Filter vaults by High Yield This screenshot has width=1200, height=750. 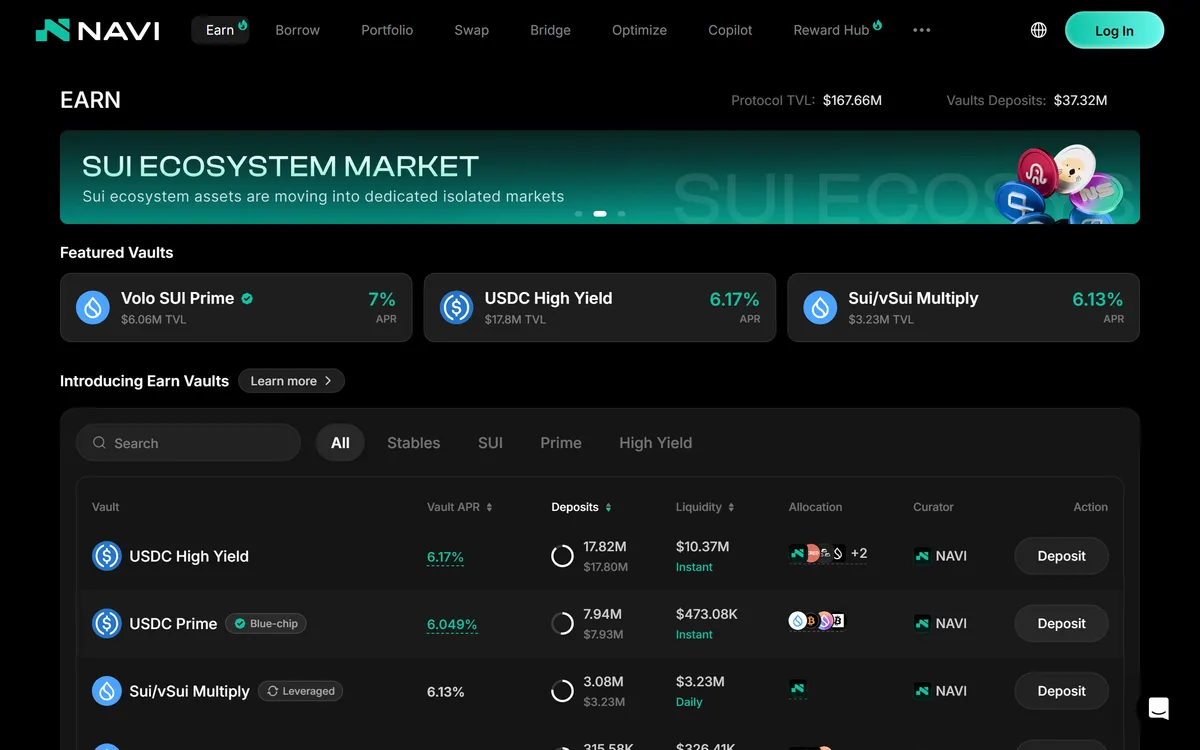(656, 443)
